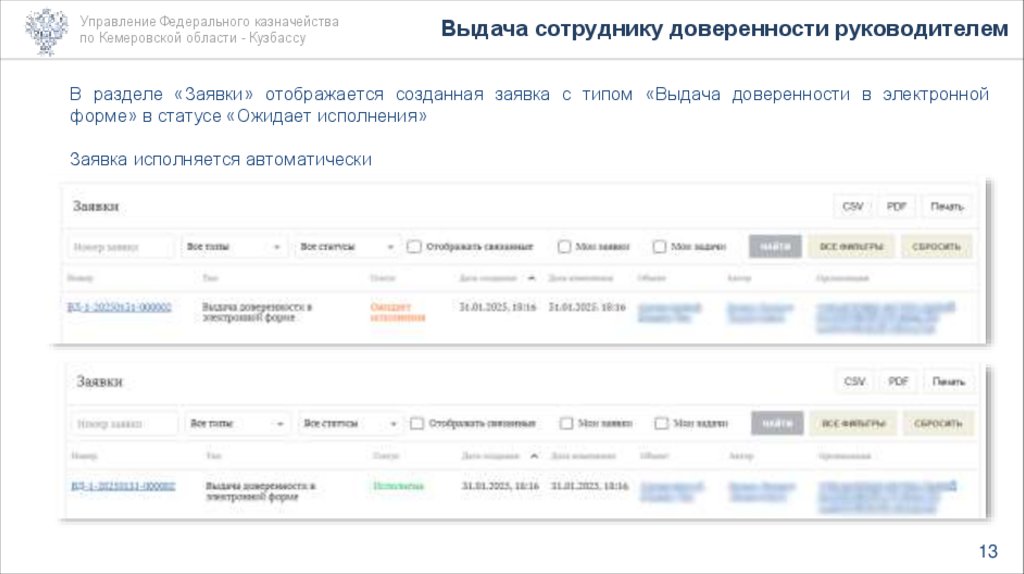Click Печать in the Ожидает исполнения panel
Screen dimensions: 1024x574
[947, 206]
